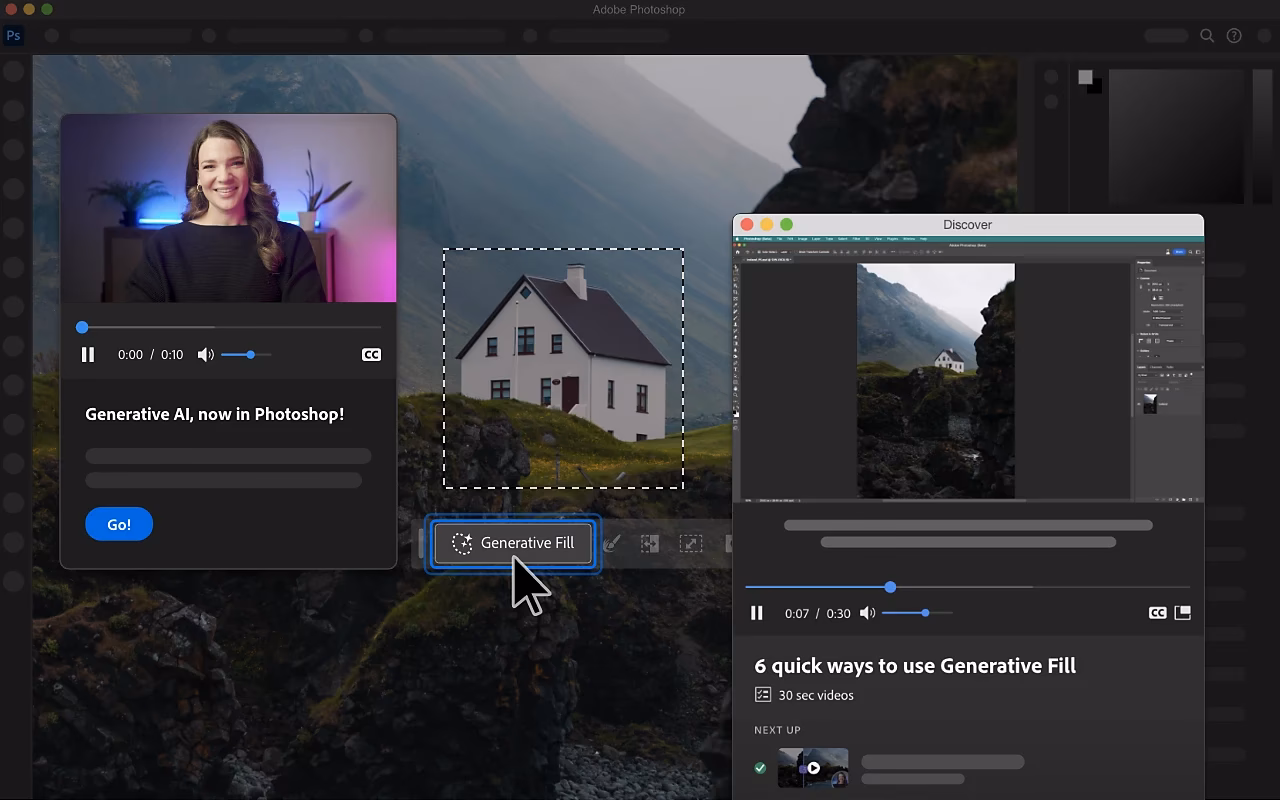Click the Go! button

119,524
